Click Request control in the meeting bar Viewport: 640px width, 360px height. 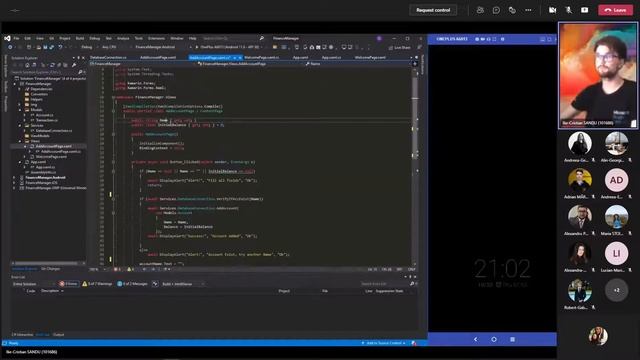(x=433, y=10)
